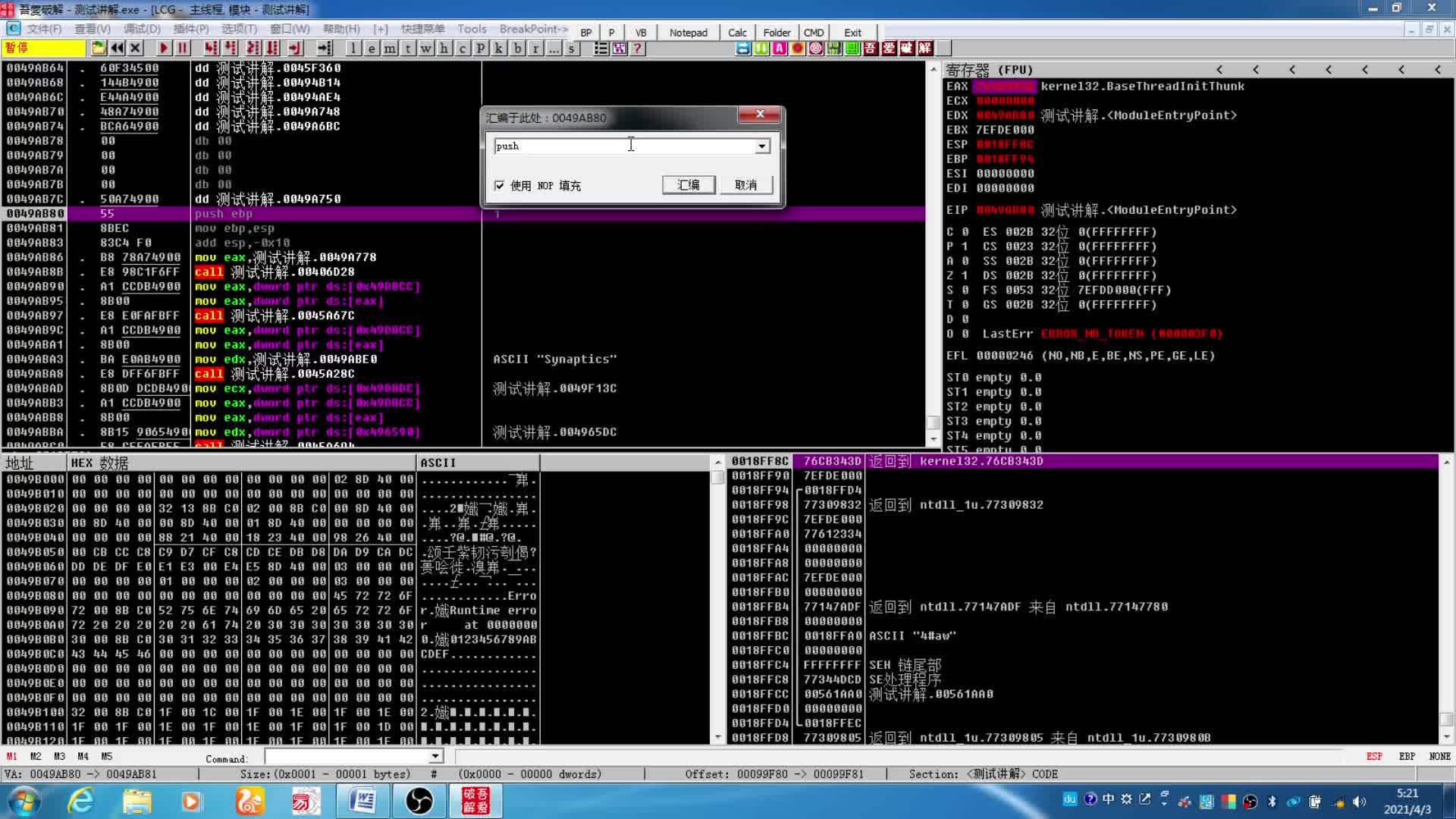Open the 查看(V) menu
Viewport: 1456px width, 819px height.
point(93,29)
